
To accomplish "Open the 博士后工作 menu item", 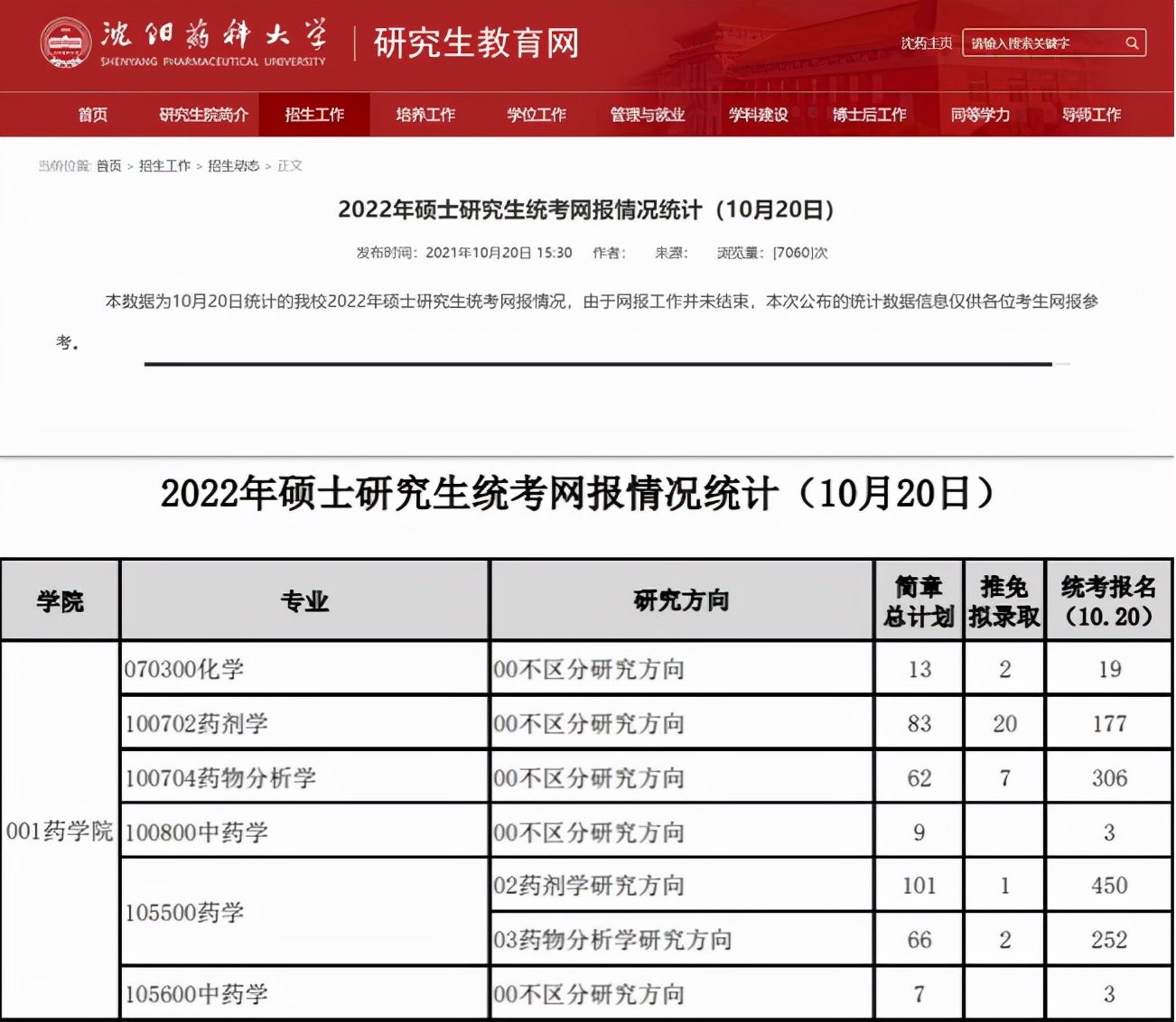I will pos(870,115).
